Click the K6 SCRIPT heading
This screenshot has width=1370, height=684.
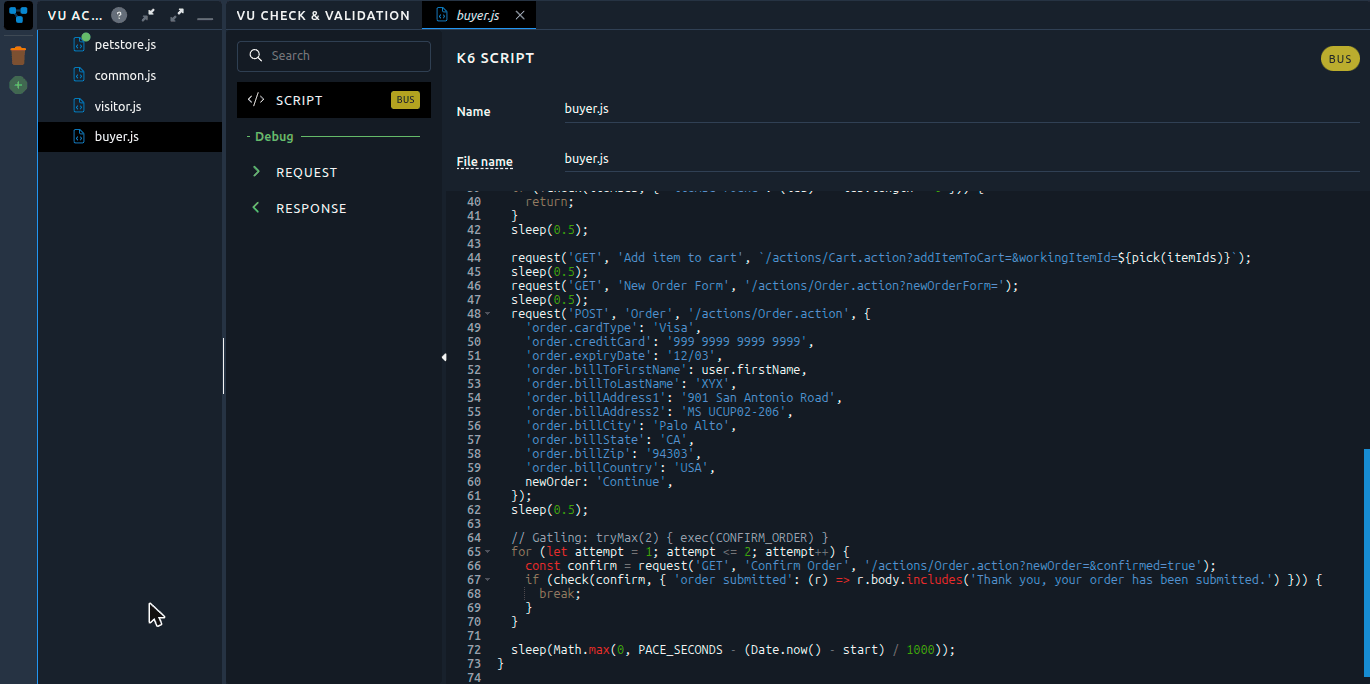pos(495,59)
